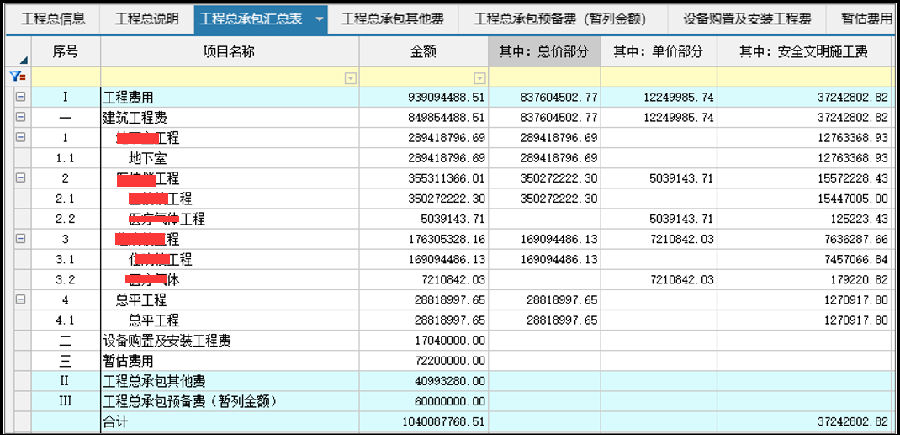
Task: Go to the 暂估费用 tab
Action: pyautogui.click(x=865, y=19)
